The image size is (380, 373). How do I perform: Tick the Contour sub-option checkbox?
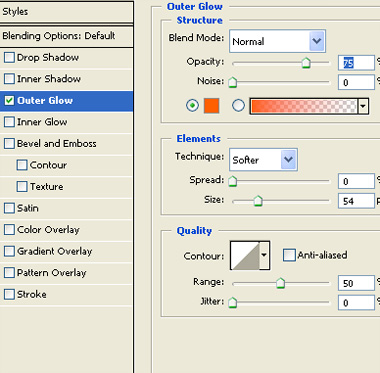(22, 165)
